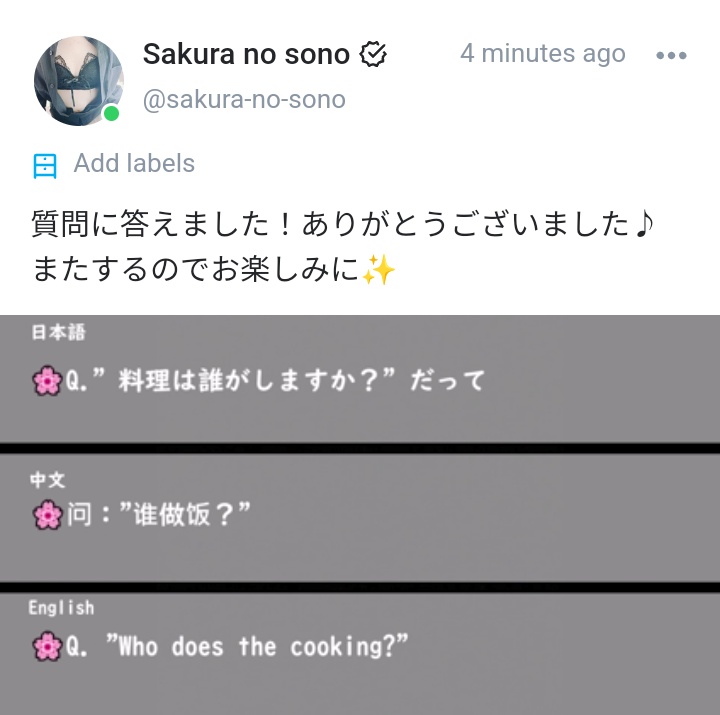Open the English question image panel
This screenshot has width=720, height=715.
(360, 653)
